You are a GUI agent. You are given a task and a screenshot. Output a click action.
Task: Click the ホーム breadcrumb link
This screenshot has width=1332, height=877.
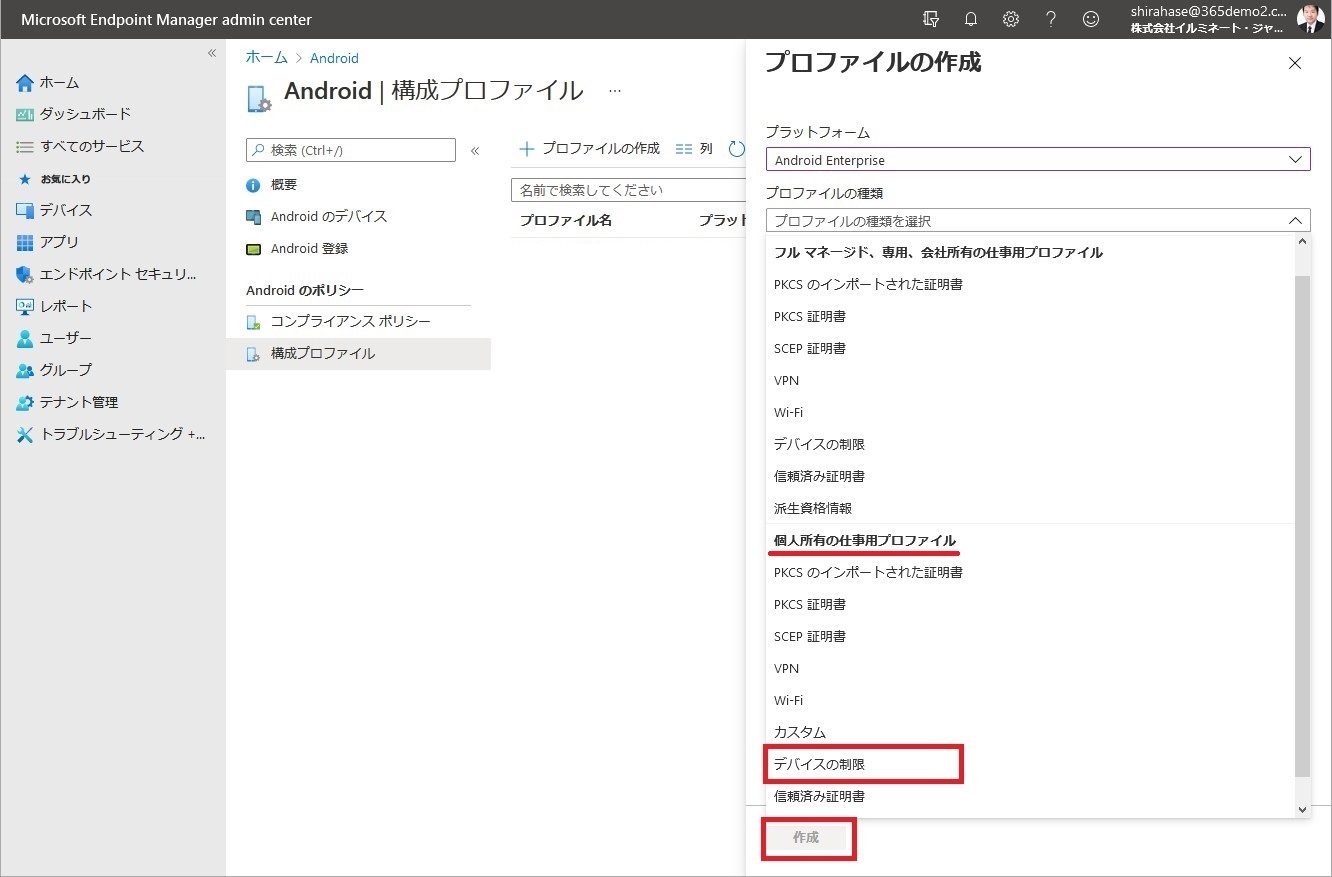(x=267, y=58)
